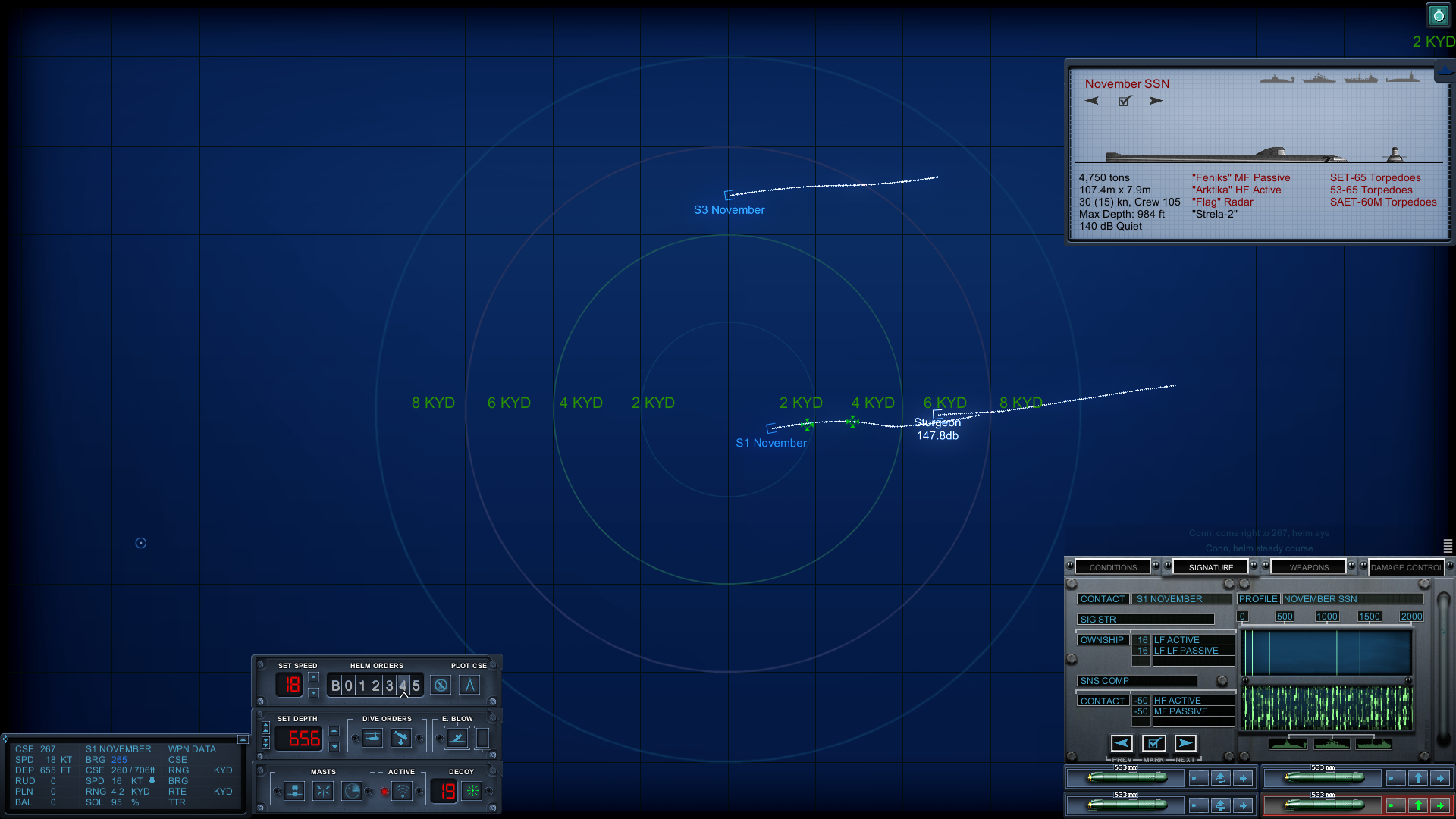Lower set depth by large step
Image resolution: width=1456 pixels, height=819 pixels.
[265, 744]
